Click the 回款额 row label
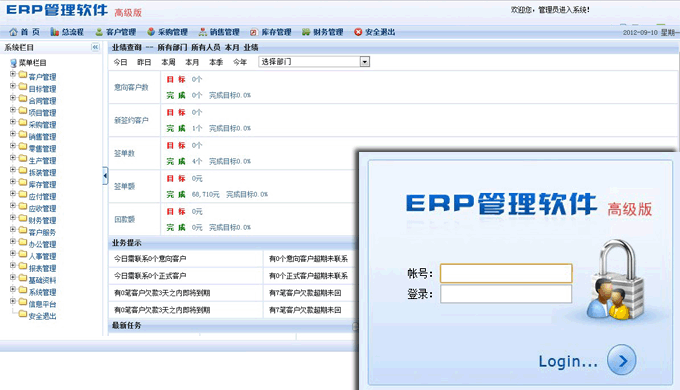The width and height of the screenshot is (680, 390). (x=124, y=220)
